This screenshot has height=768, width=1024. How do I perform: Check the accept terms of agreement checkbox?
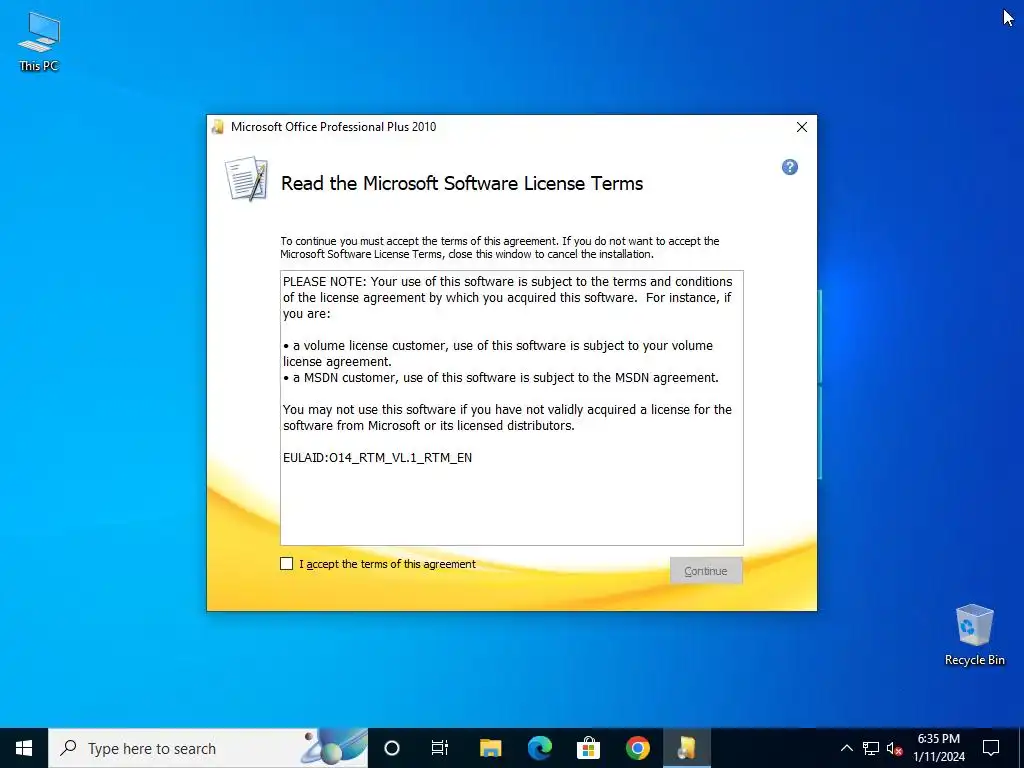click(x=287, y=564)
